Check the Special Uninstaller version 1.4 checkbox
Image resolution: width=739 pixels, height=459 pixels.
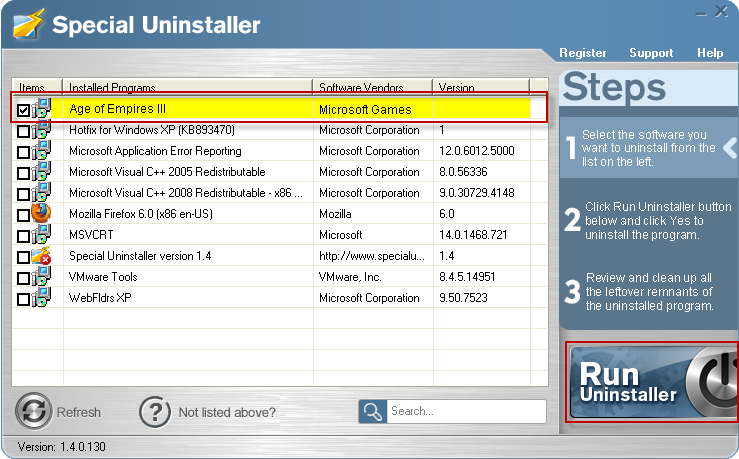click(23, 257)
